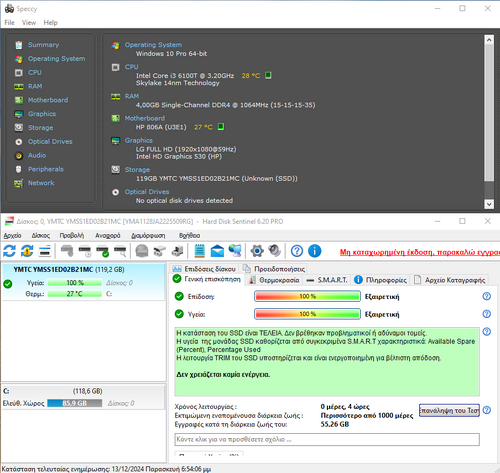
Task: Click the Speccy scrollbar down arrow
Action: click(x=489, y=204)
